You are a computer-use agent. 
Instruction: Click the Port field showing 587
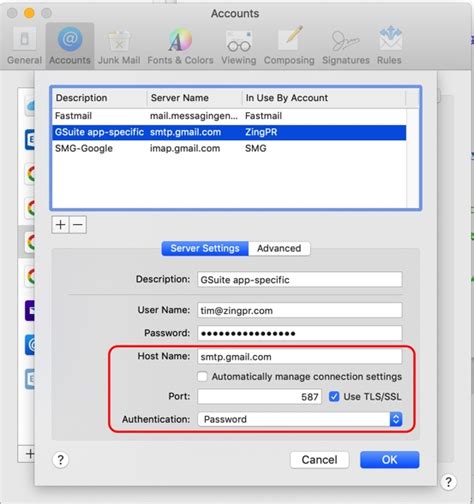click(259, 397)
